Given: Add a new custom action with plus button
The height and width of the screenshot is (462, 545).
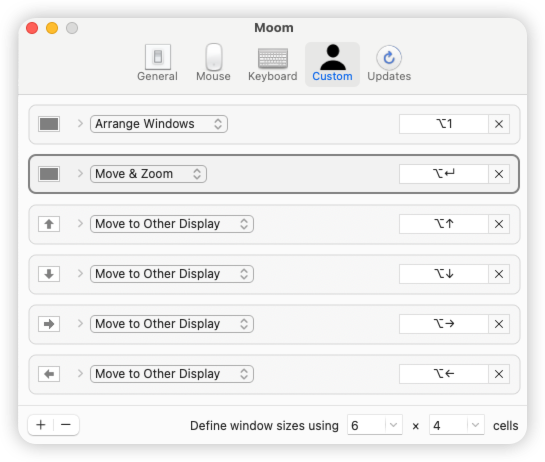Looking at the screenshot, I should point(41,425).
